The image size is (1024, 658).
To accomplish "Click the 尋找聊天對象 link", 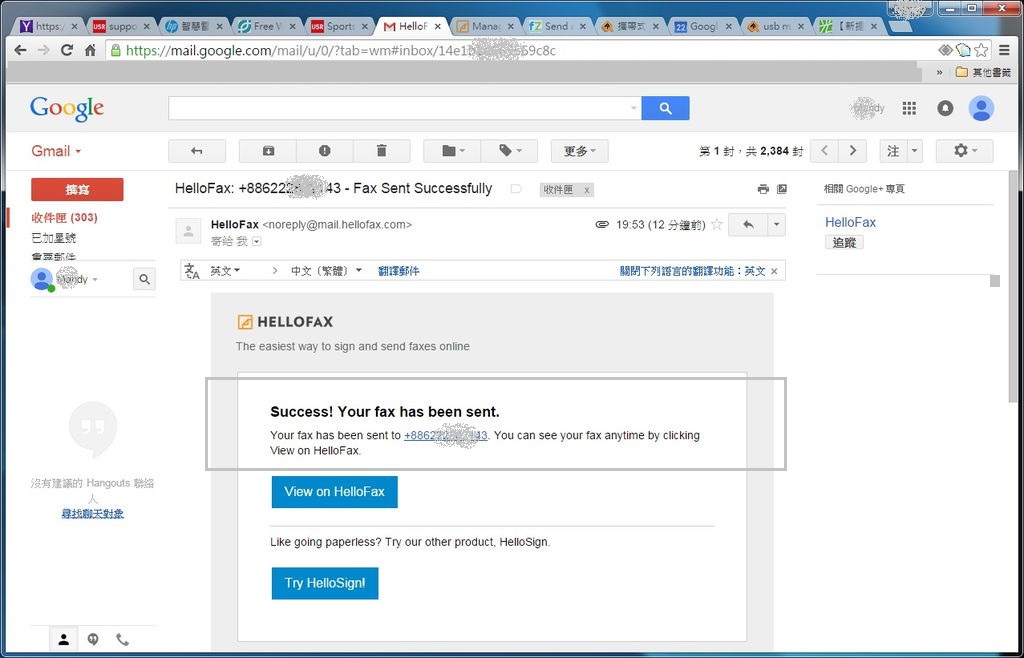I will click(93, 514).
